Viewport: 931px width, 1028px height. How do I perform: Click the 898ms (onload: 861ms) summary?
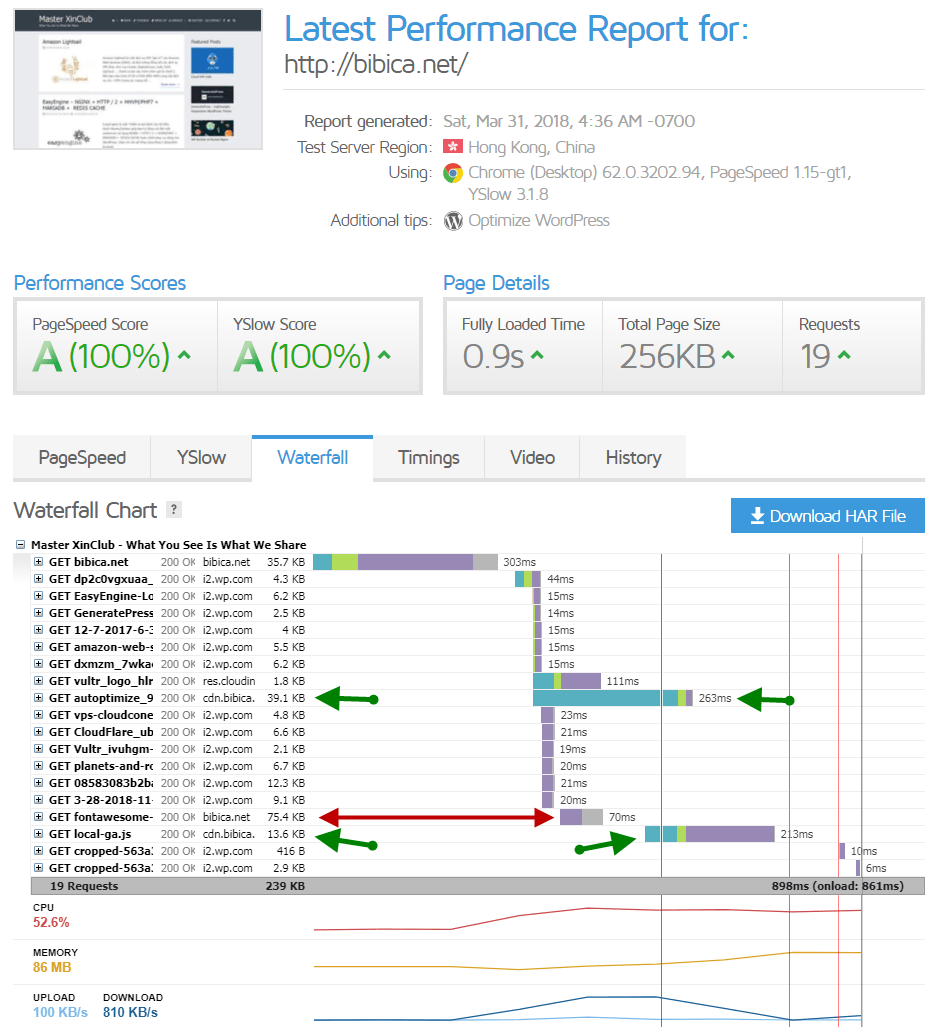click(837, 886)
